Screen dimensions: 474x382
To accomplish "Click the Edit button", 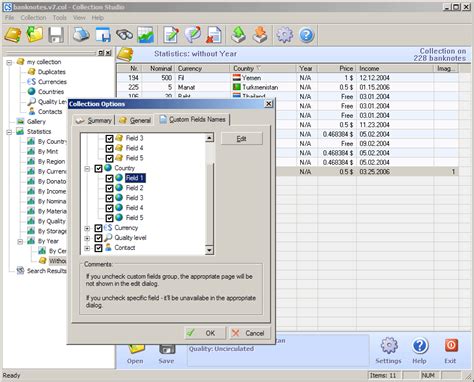I will tap(242, 139).
